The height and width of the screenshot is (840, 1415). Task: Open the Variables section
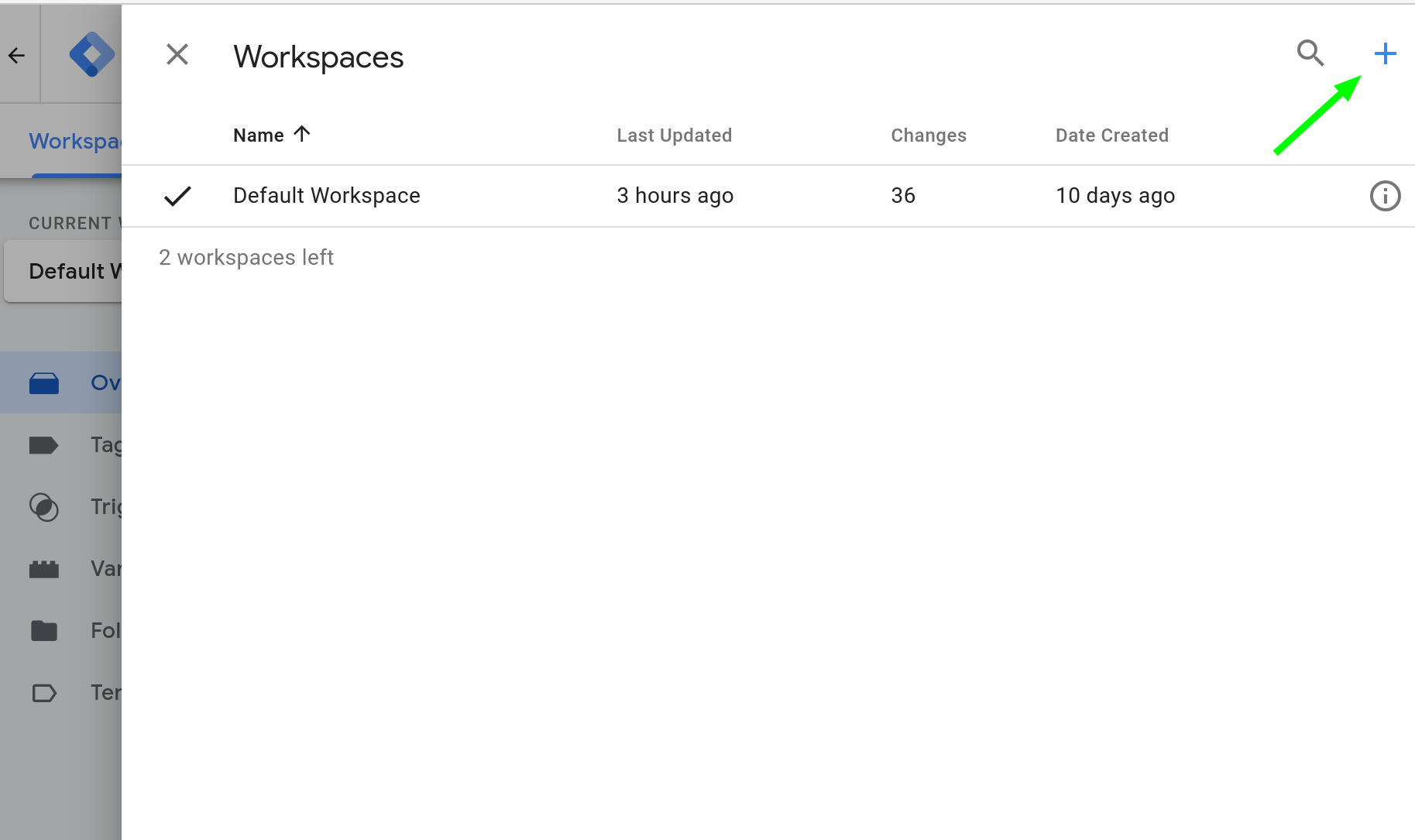click(x=44, y=568)
